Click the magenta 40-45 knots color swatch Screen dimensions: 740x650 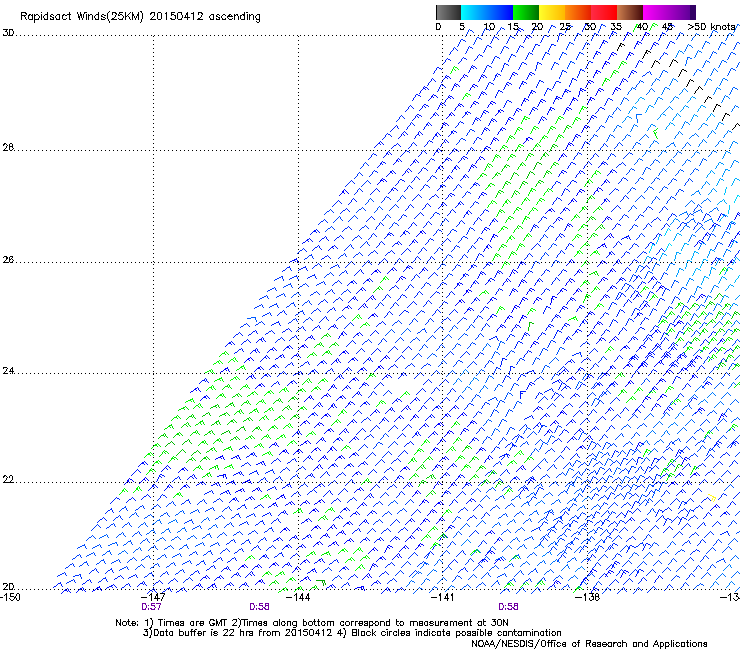pyautogui.click(x=656, y=12)
